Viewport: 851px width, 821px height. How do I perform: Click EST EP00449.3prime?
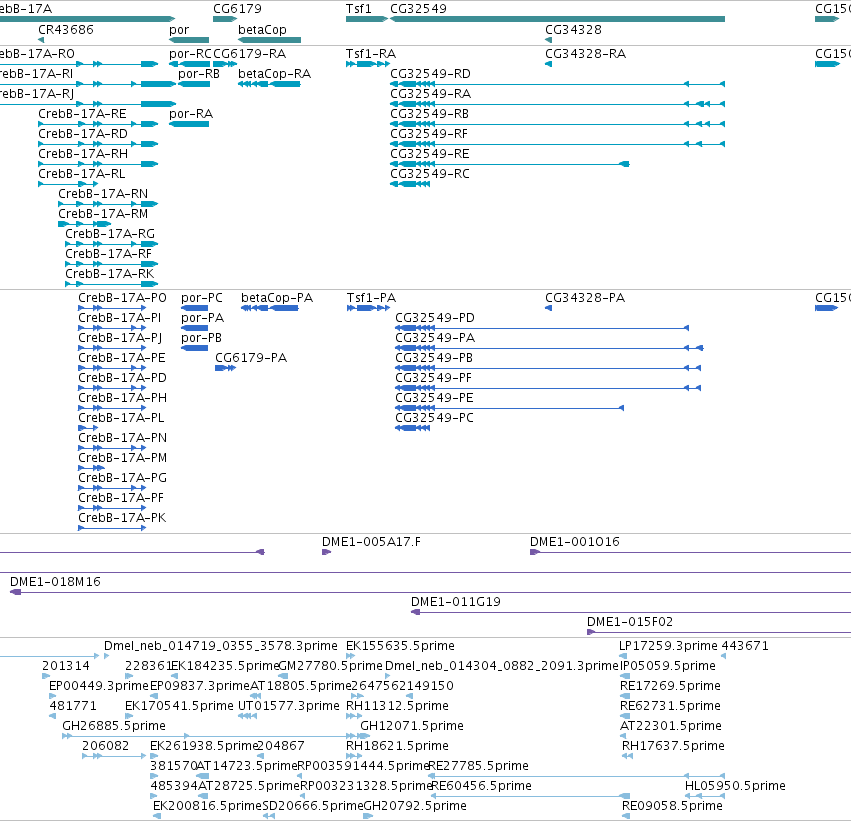pos(99,686)
